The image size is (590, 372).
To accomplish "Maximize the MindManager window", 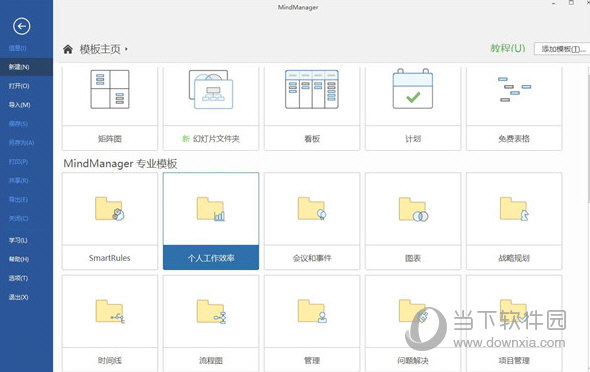I will pos(571,3).
